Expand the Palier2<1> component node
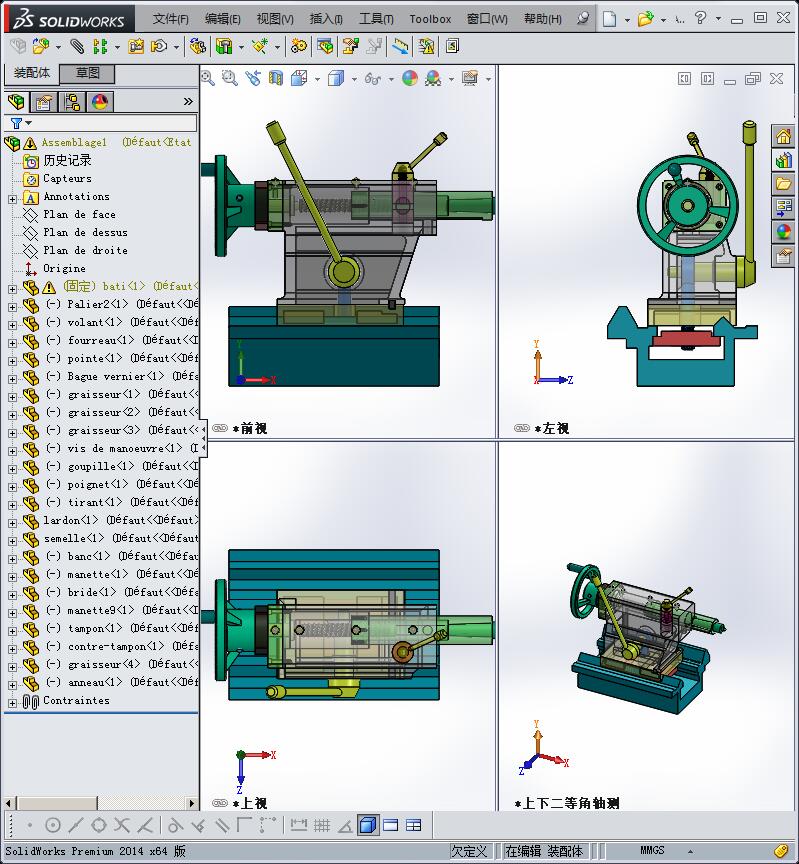 pyautogui.click(x=12, y=306)
